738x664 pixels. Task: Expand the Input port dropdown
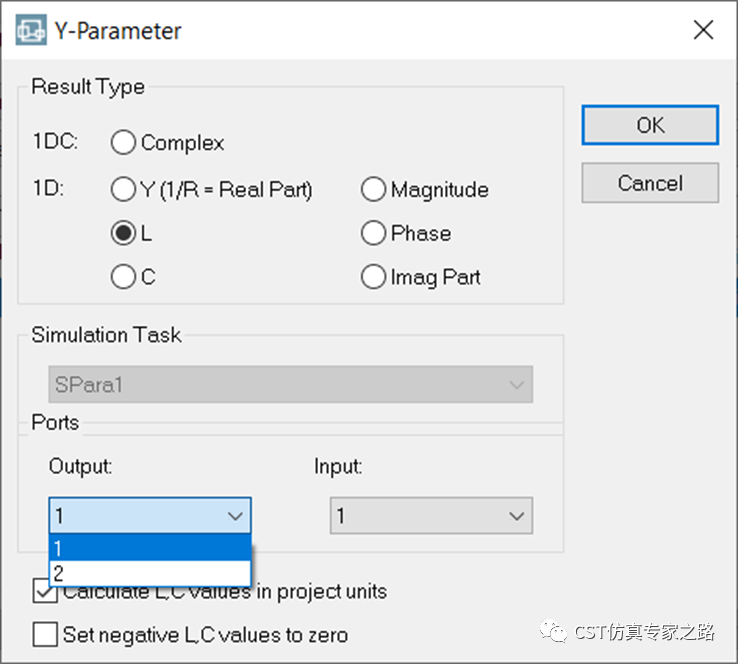(x=431, y=516)
